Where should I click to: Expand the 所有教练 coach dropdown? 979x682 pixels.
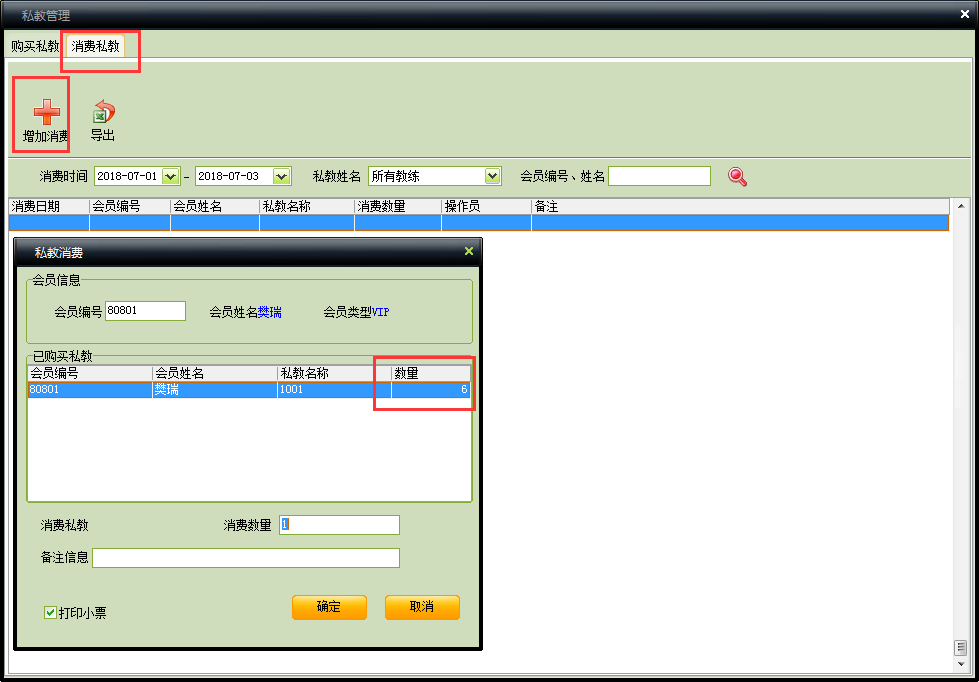pyautogui.click(x=492, y=176)
